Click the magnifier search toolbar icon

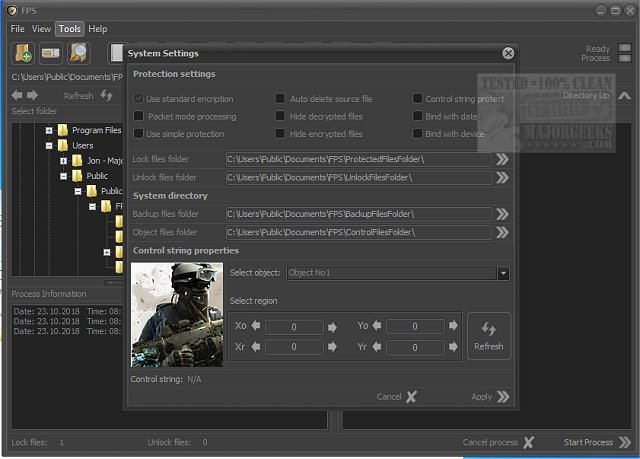tap(77, 53)
